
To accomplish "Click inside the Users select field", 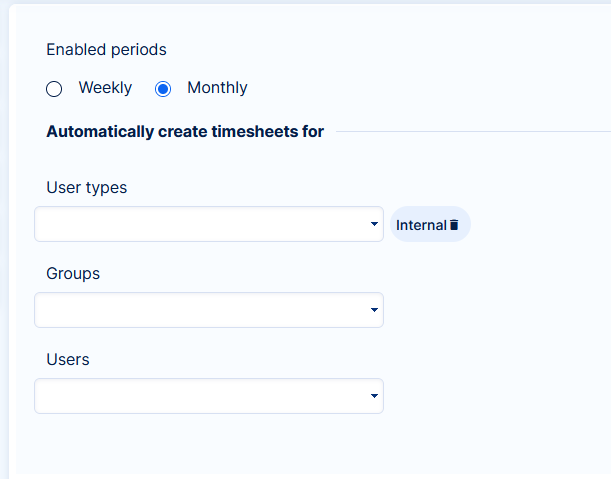I will (x=200, y=396).
